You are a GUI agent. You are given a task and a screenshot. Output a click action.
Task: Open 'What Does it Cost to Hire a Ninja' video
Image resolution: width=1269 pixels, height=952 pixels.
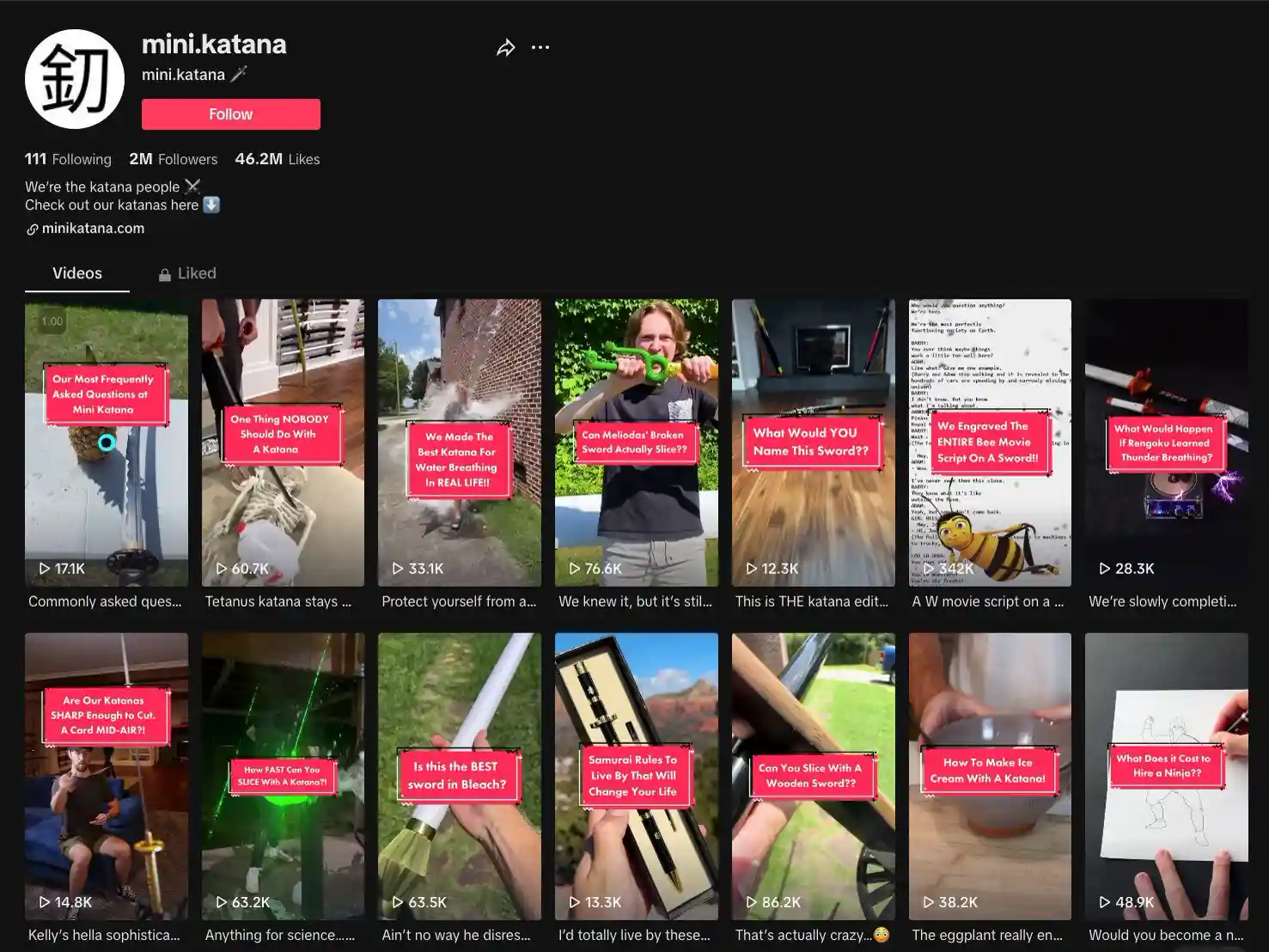pos(1167,777)
